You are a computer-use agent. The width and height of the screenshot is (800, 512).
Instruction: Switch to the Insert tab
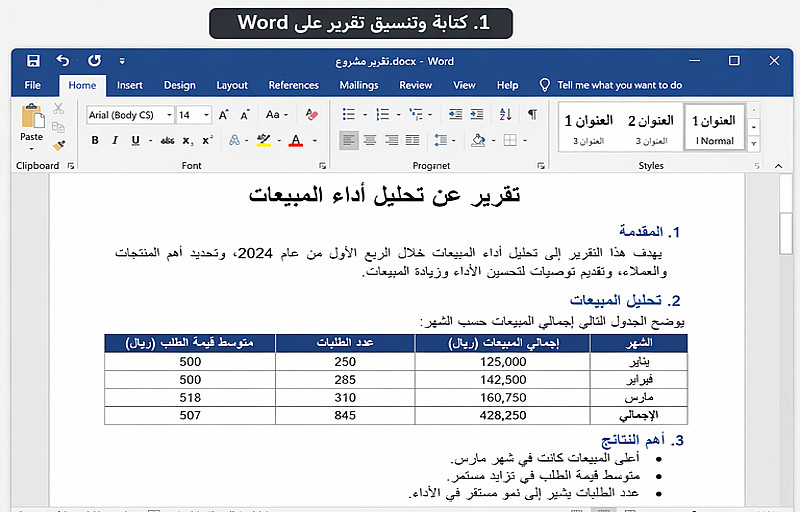coord(130,85)
